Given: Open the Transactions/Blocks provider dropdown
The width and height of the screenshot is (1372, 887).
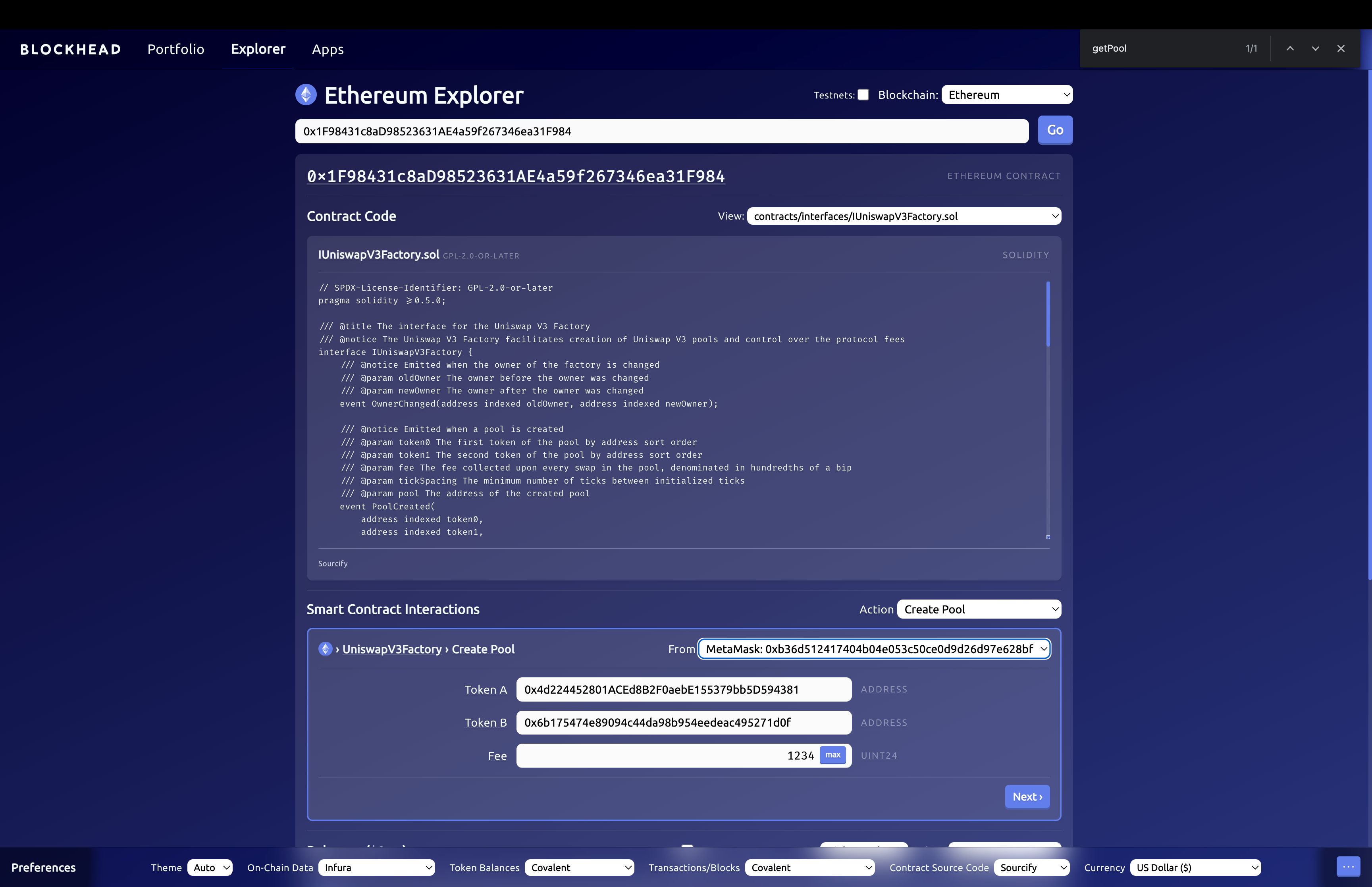Looking at the screenshot, I should click(809, 868).
